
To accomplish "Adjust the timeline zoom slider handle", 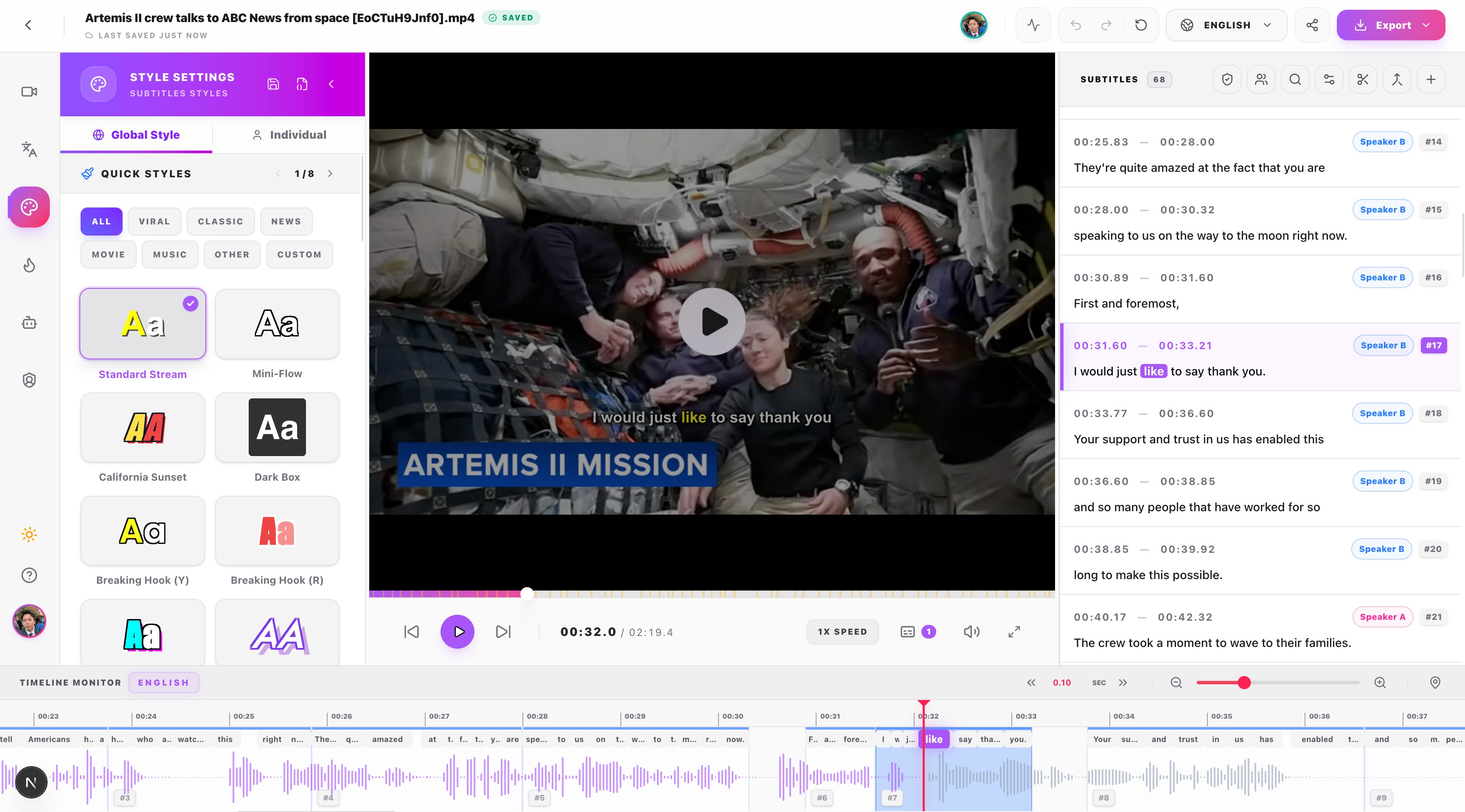I will [1244, 682].
